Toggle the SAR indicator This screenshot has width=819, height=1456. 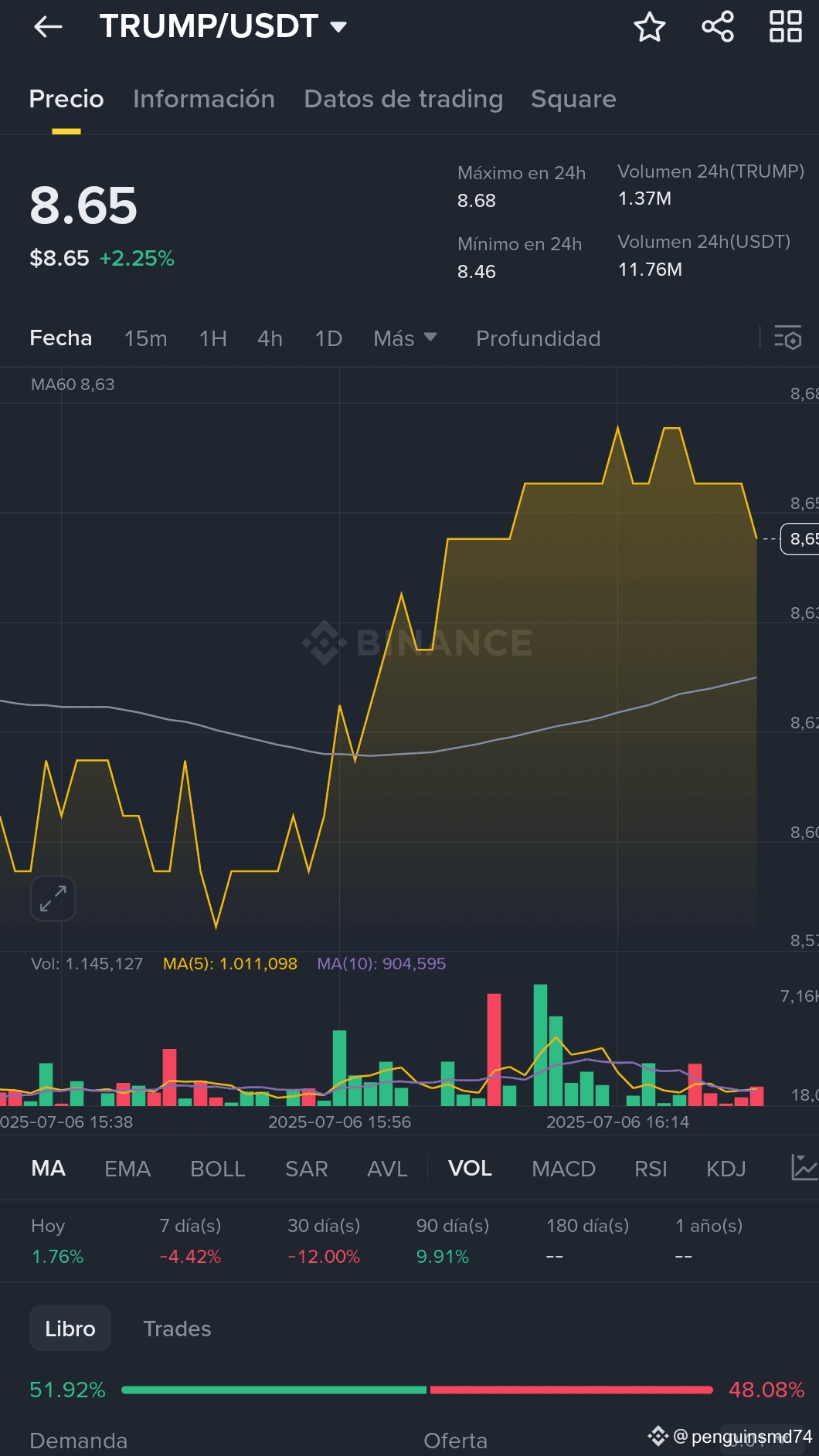tap(307, 1168)
